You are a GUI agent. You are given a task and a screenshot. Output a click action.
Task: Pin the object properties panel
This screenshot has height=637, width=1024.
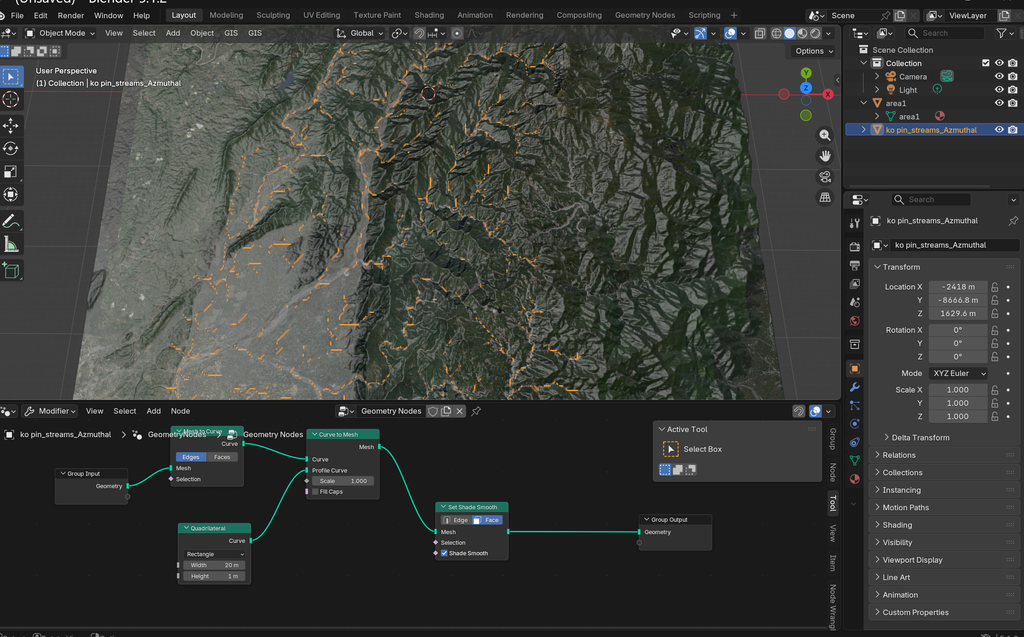tap(1013, 221)
